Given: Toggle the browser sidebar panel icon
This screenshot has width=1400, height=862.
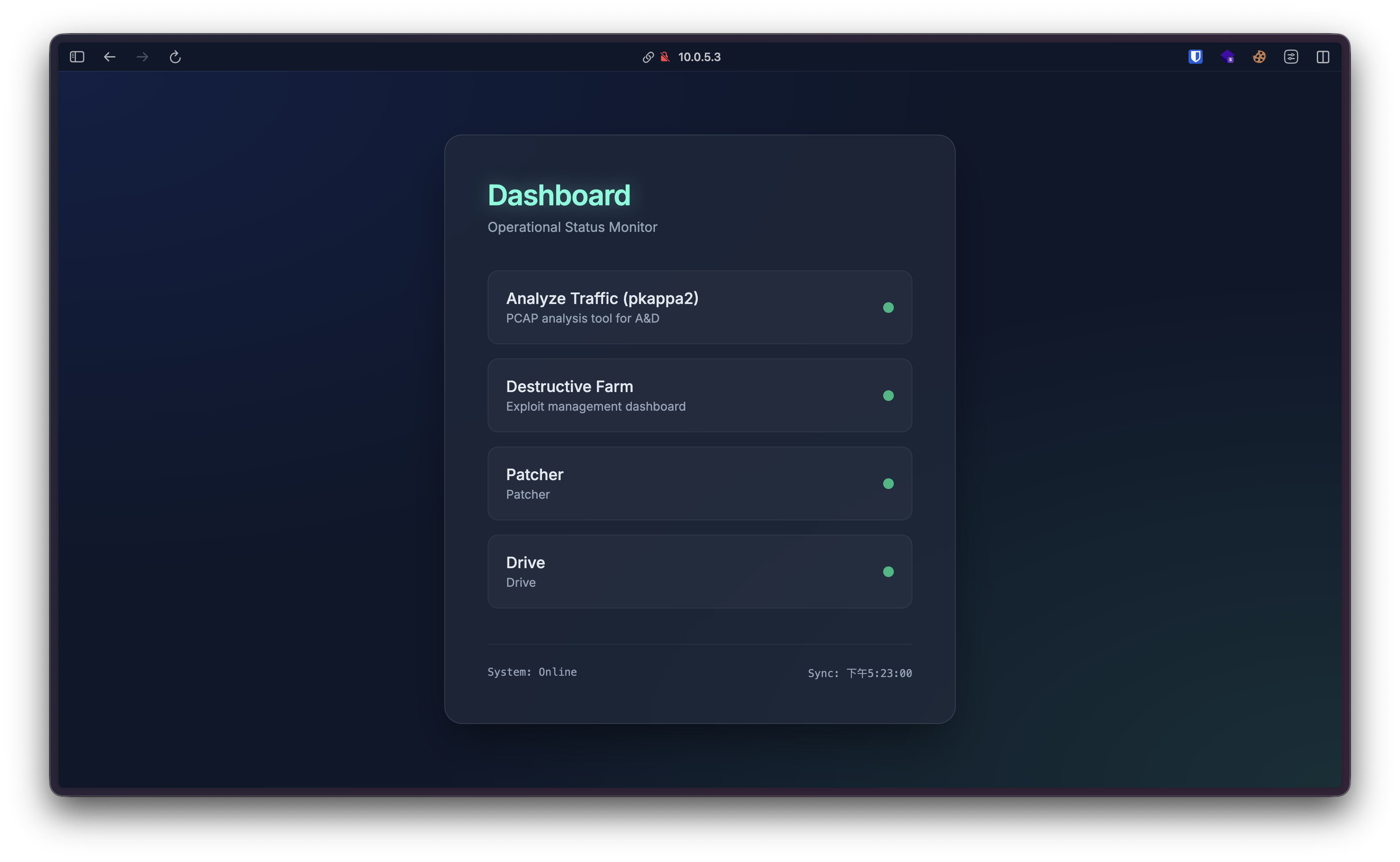Looking at the screenshot, I should [x=77, y=57].
